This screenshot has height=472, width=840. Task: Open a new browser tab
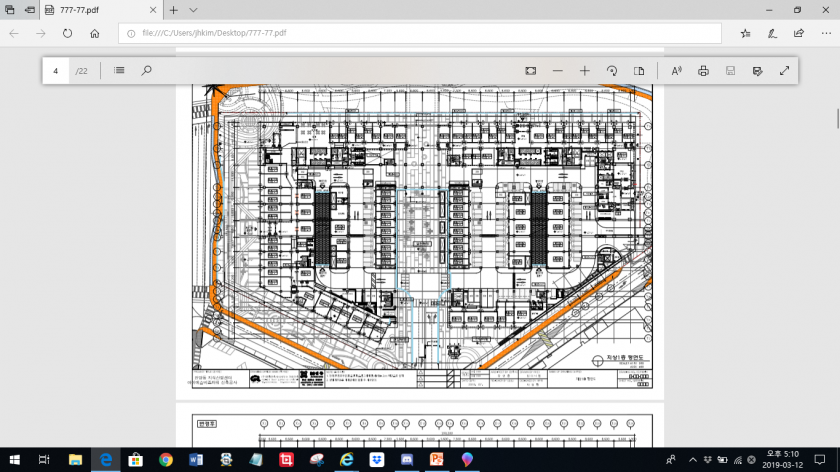tap(174, 10)
